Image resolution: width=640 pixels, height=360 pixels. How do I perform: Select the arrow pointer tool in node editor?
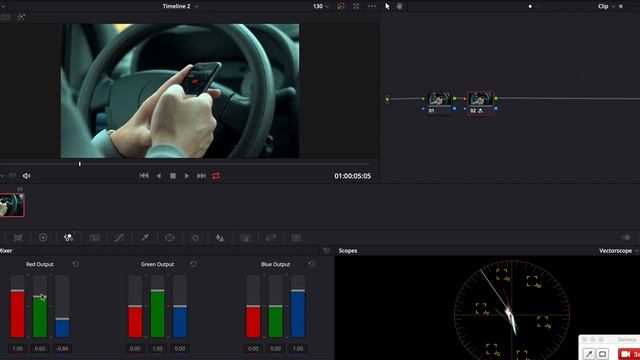[387, 6]
